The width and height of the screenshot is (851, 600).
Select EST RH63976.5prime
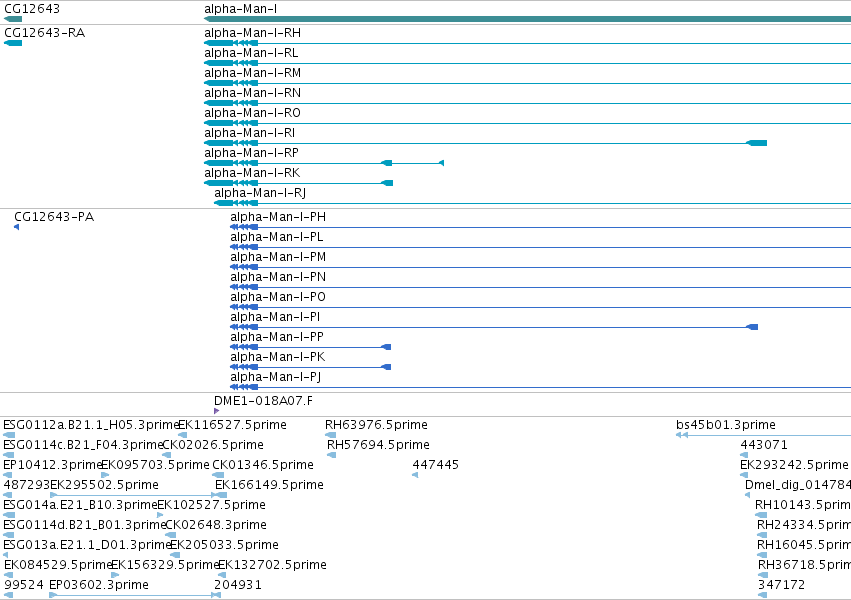pyautogui.click(x=376, y=425)
